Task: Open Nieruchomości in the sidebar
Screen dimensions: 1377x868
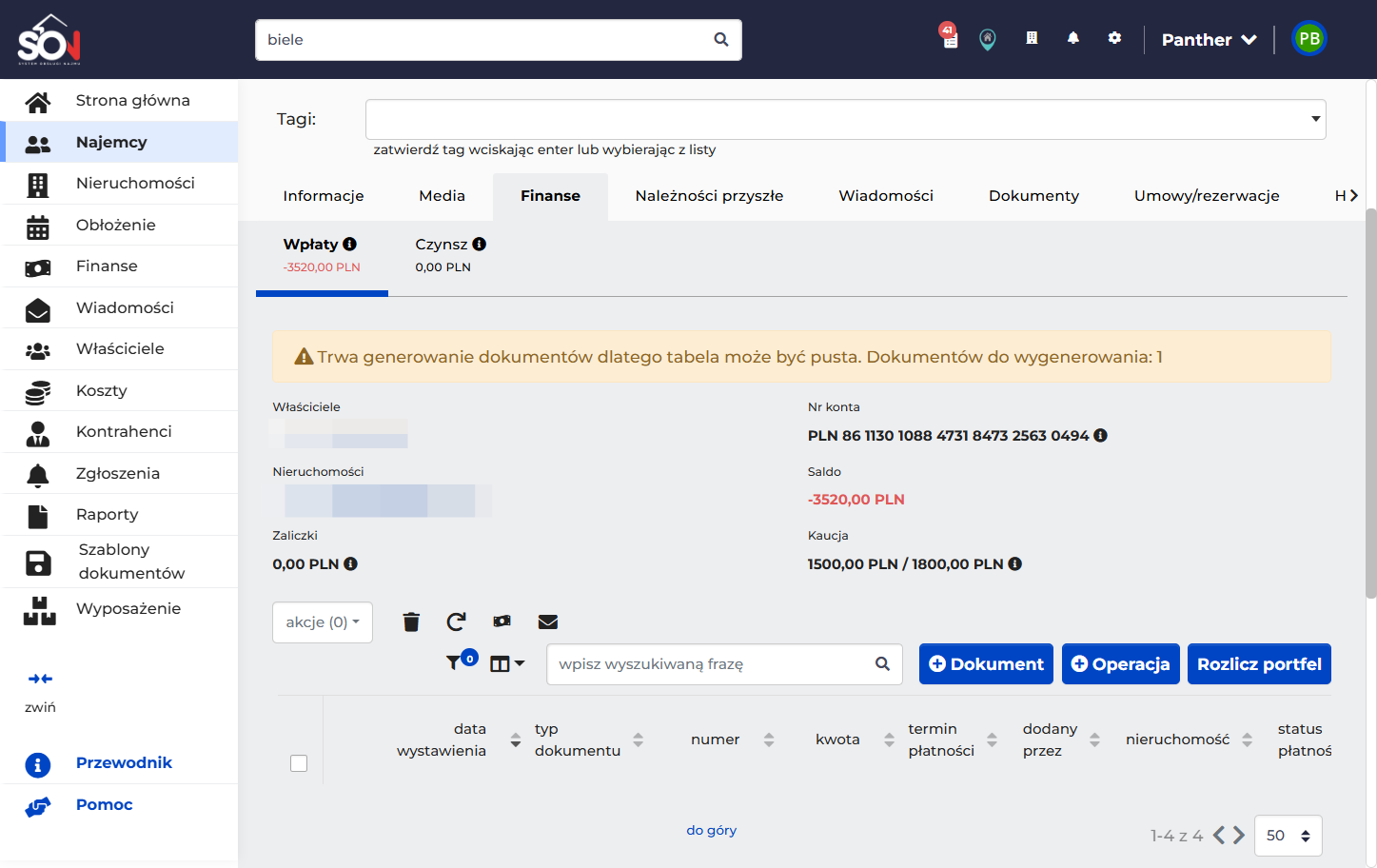Action: coord(120,184)
